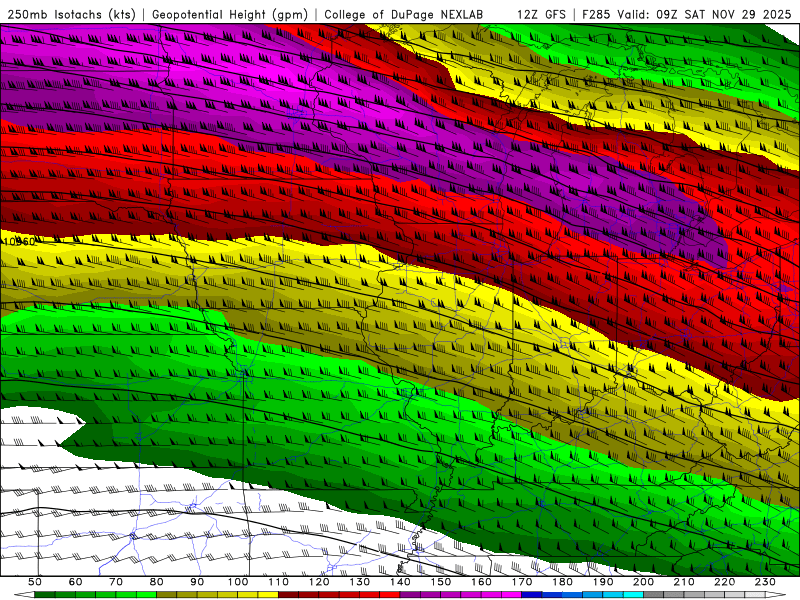
Task: Click the '110' value on the color scale
Action: tap(279, 582)
